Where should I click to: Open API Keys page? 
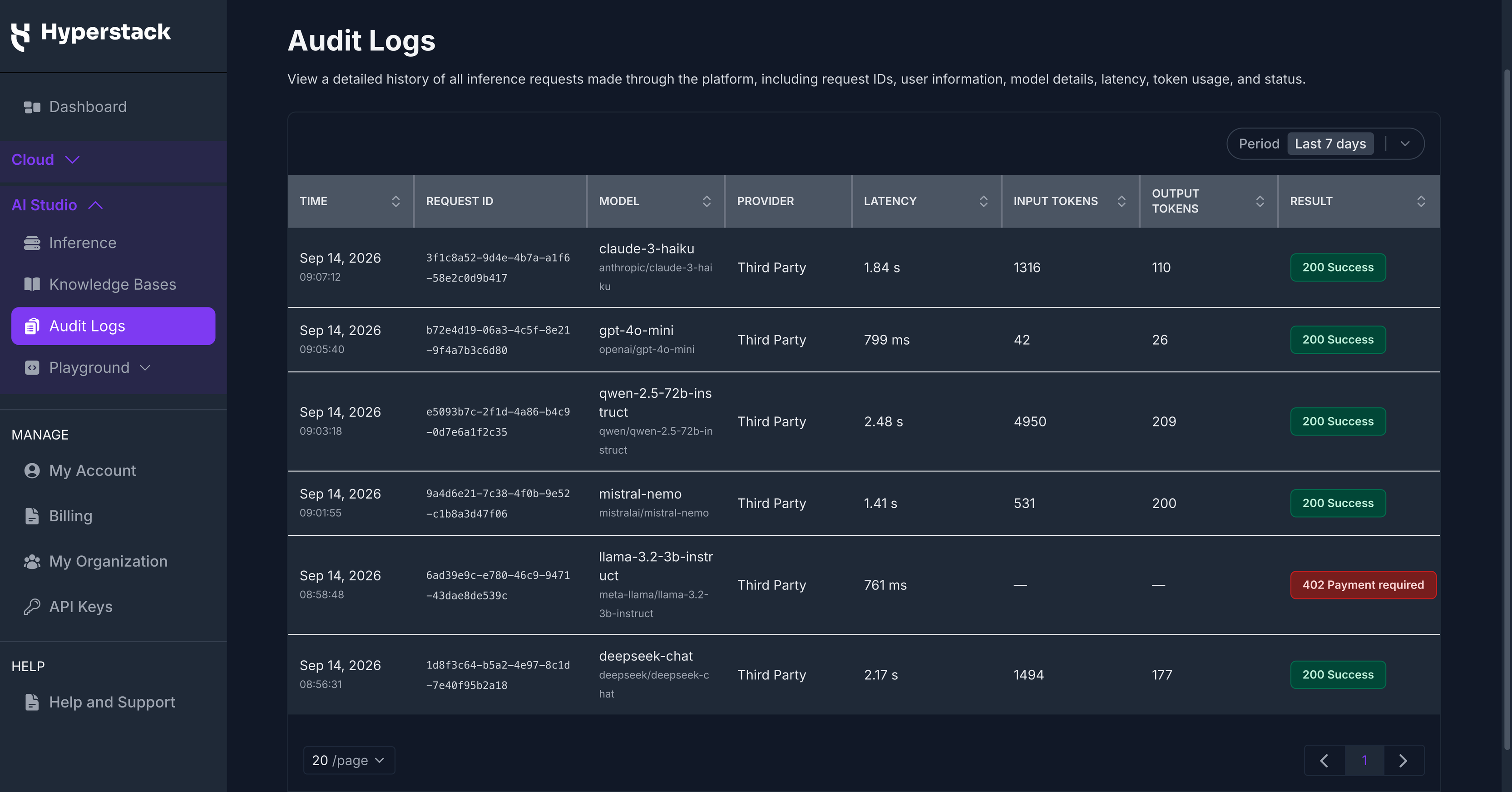[x=113, y=606]
